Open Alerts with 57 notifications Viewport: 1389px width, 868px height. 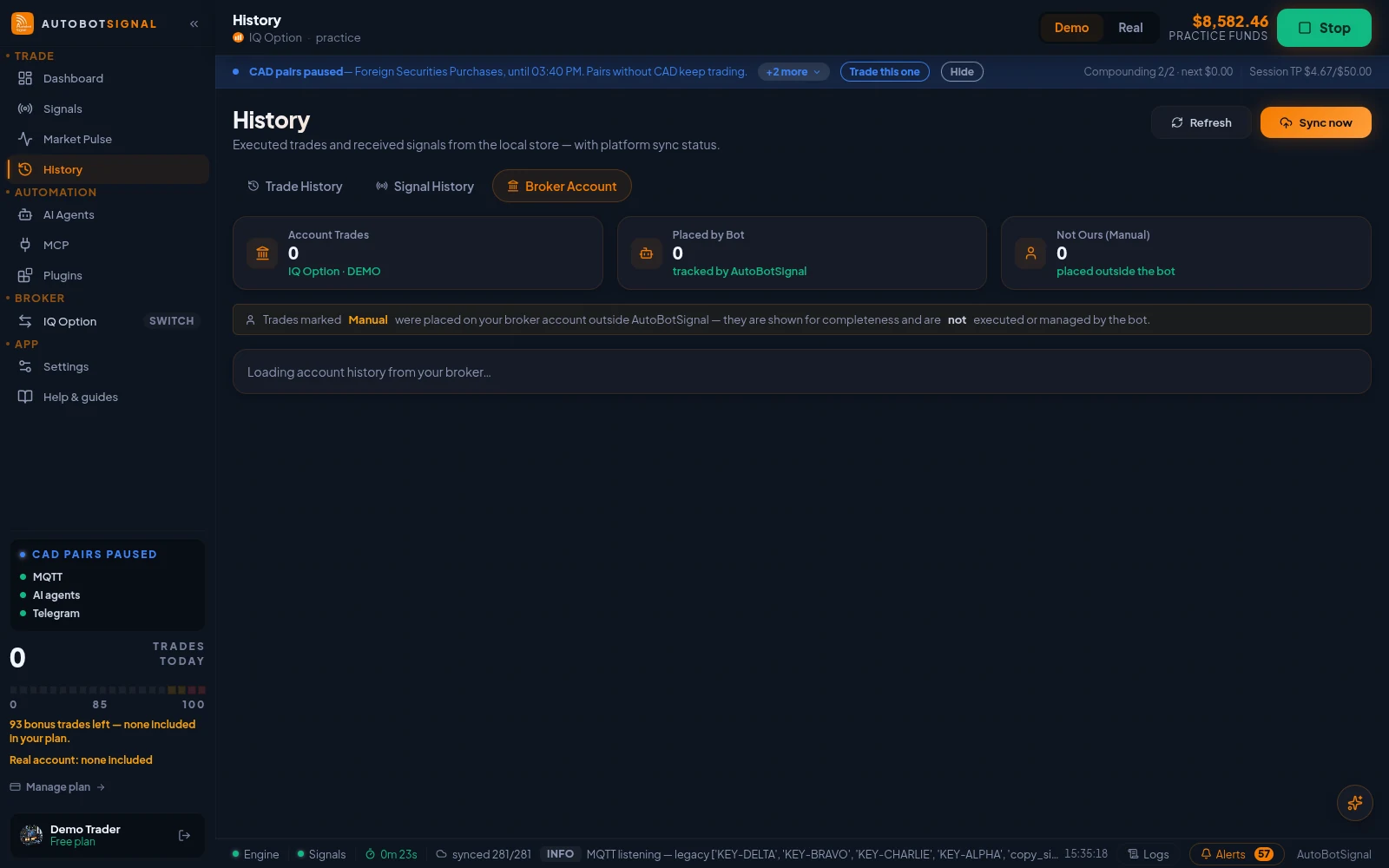tap(1236, 854)
